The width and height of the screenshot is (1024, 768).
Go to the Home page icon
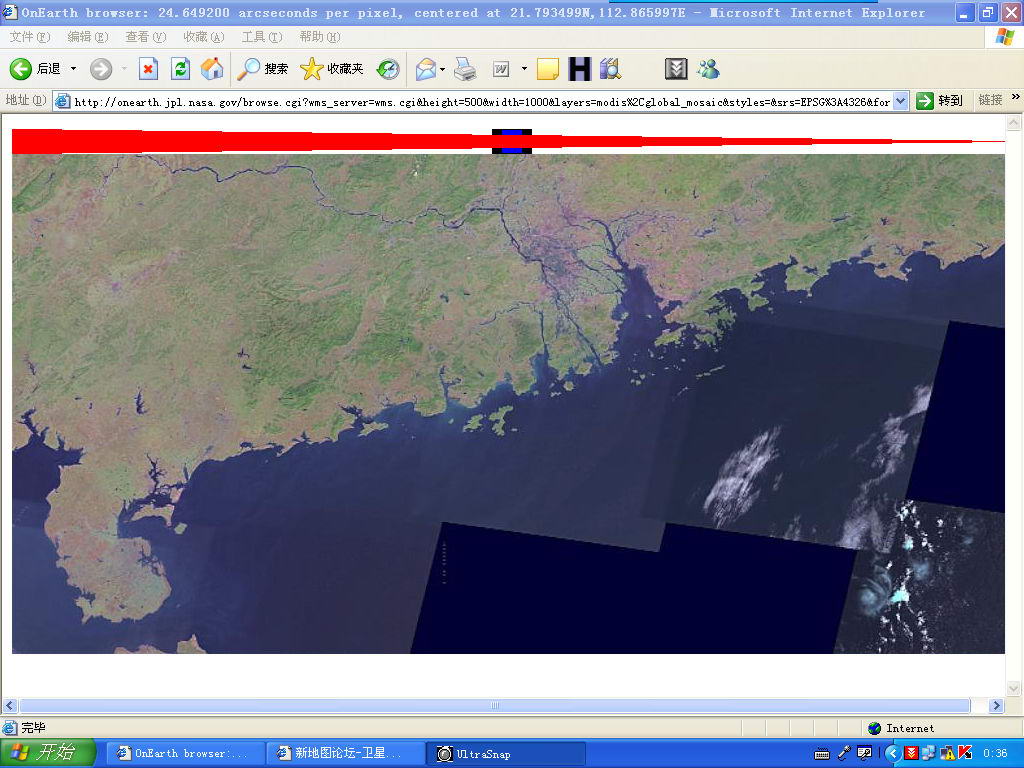click(212, 69)
